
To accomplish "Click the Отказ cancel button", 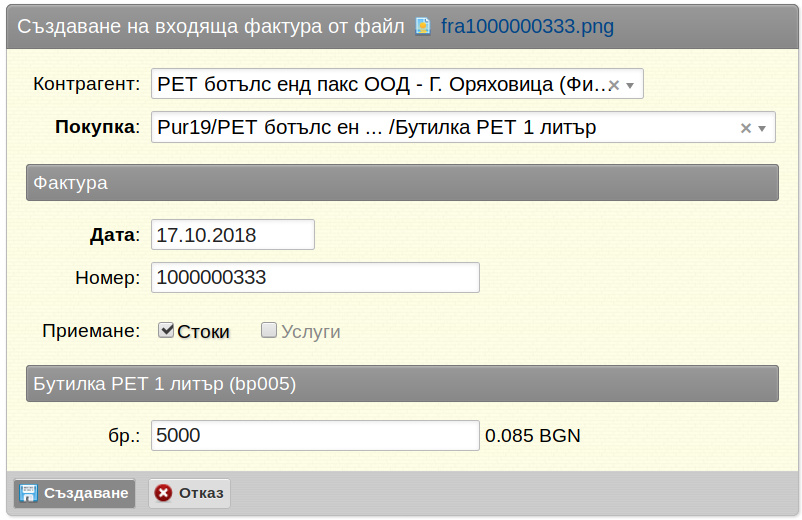I will point(189,493).
